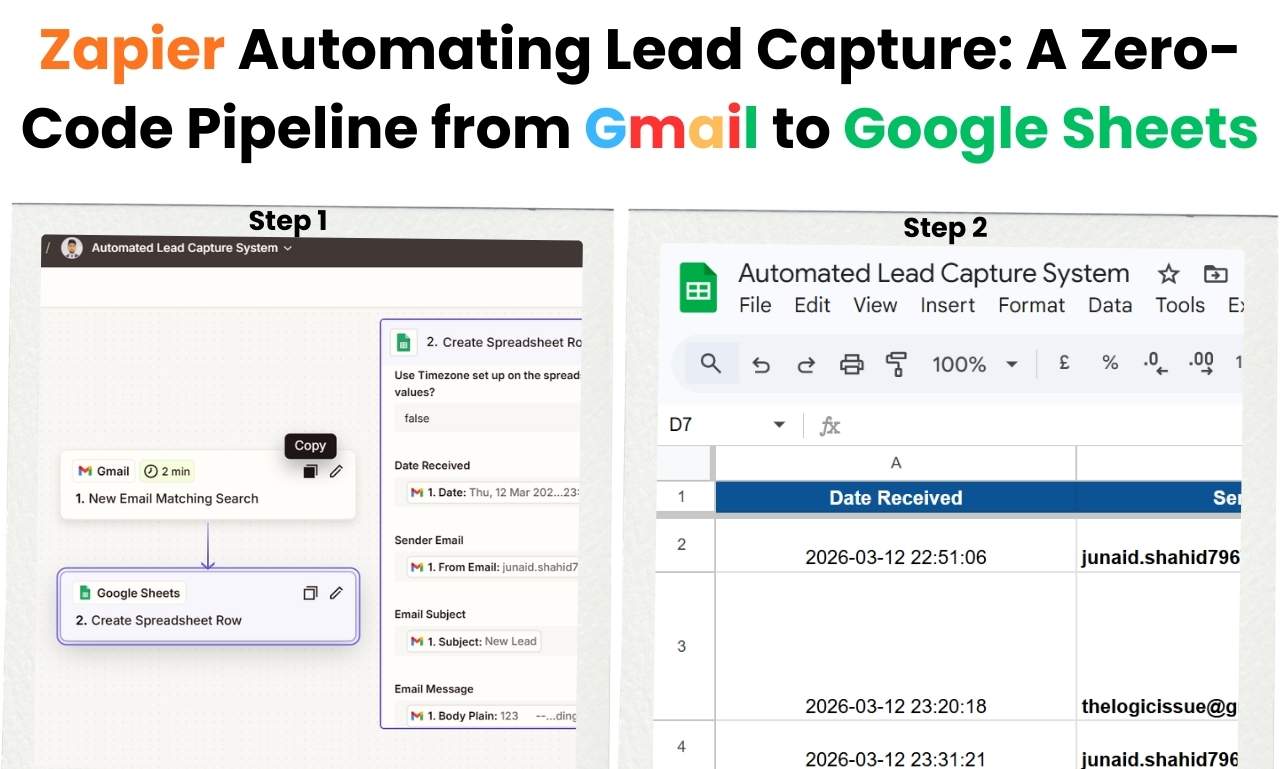The width and height of the screenshot is (1280, 769).
Task: Open the Format menu
Action: pyautogui.click(x=1031, y=305)
